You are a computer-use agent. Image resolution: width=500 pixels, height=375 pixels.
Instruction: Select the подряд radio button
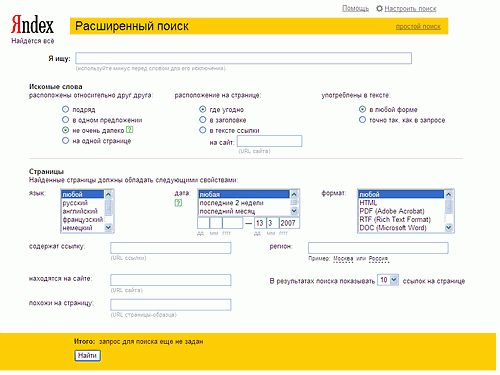(65, 109)
